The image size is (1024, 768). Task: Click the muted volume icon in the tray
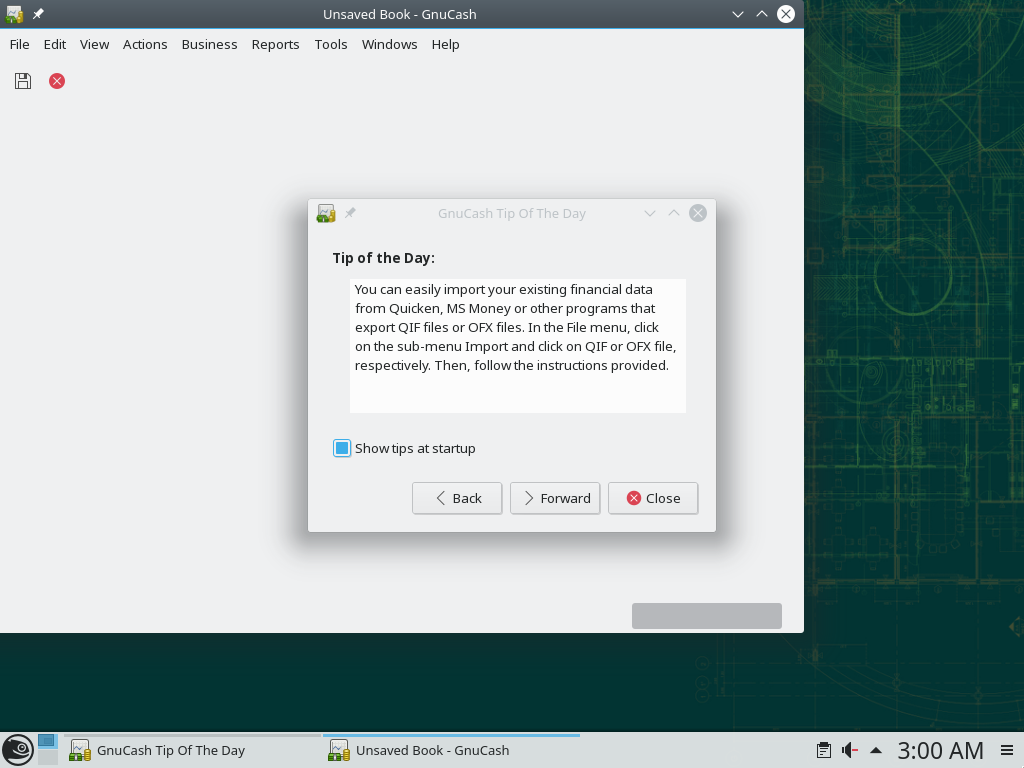[x=850, y=750]
